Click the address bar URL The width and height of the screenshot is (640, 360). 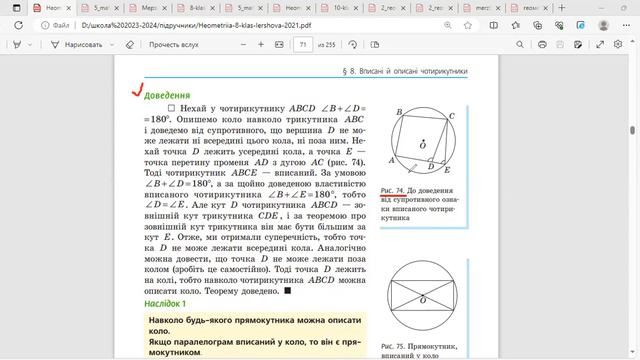tap(196, 25)
